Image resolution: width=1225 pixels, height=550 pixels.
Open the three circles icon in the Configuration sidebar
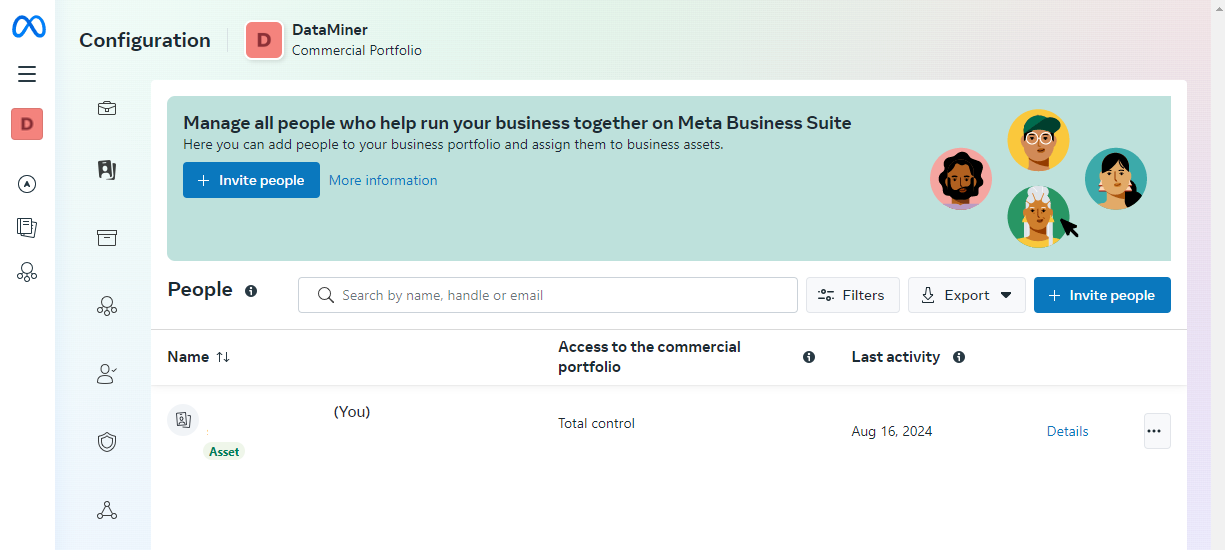coord(107,306)
